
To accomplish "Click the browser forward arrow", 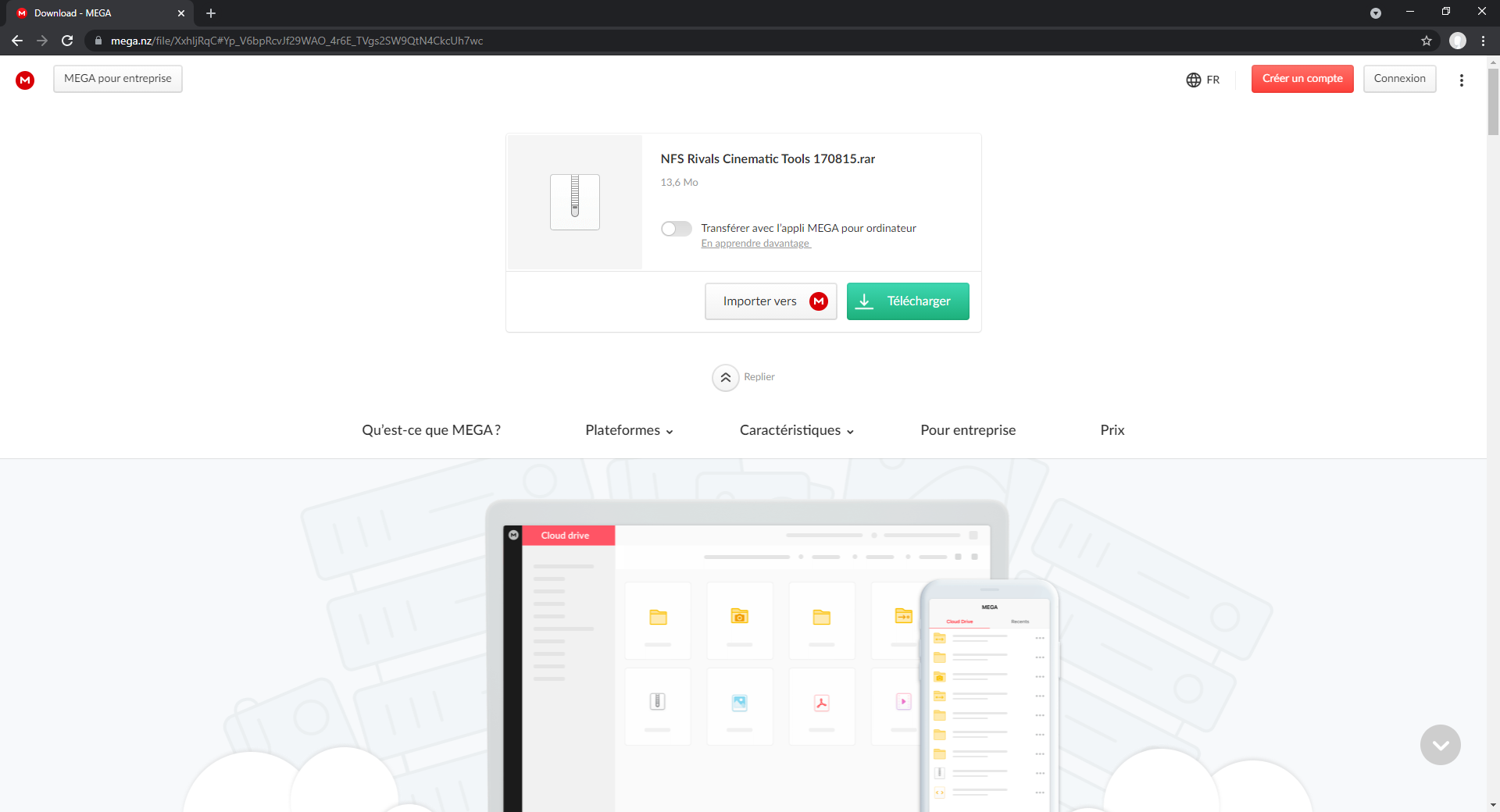I will (42, 41).
